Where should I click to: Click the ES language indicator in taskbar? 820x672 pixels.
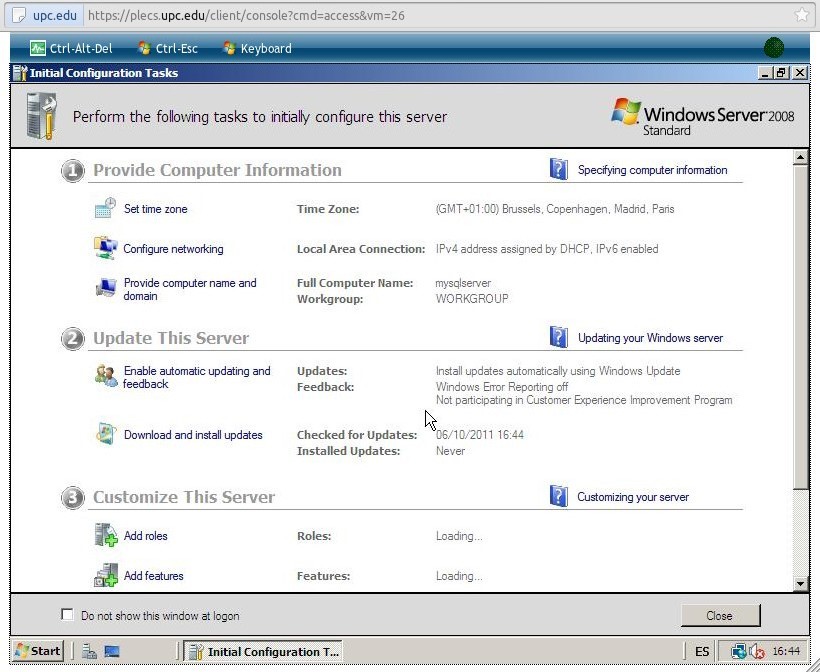[x=702, y=651]
